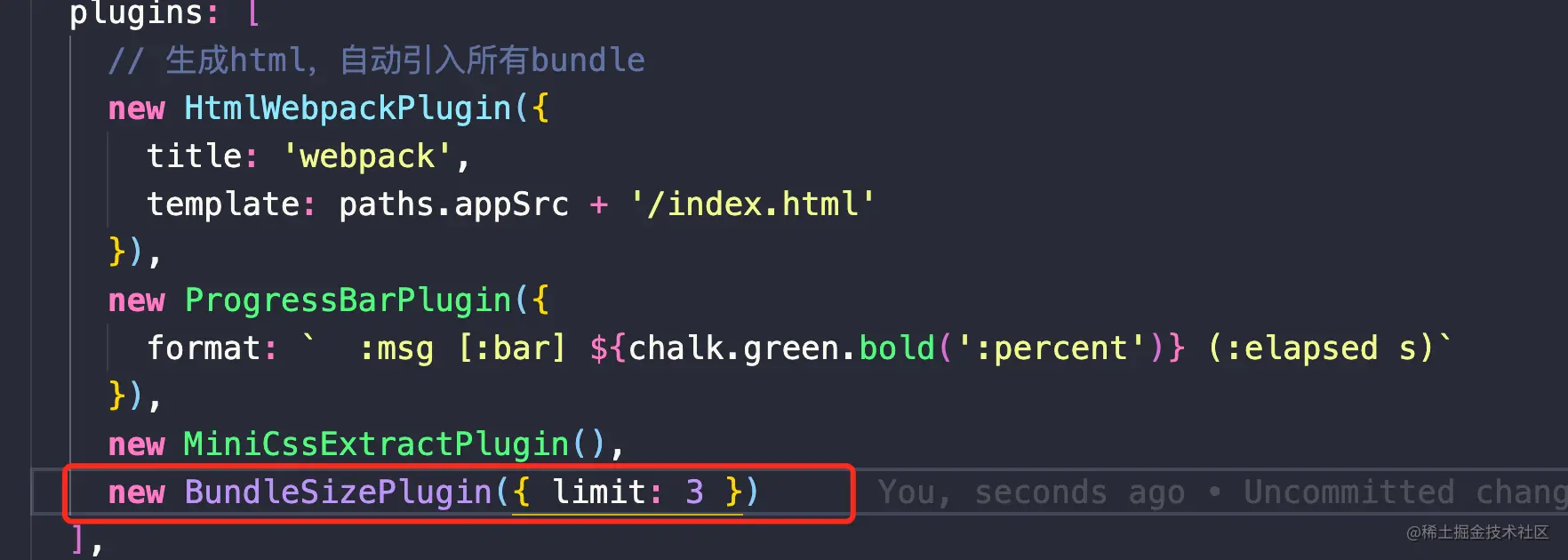
Task: Click the HtmlWebpackPlugin class name
Action: click(x=348, y=108)
